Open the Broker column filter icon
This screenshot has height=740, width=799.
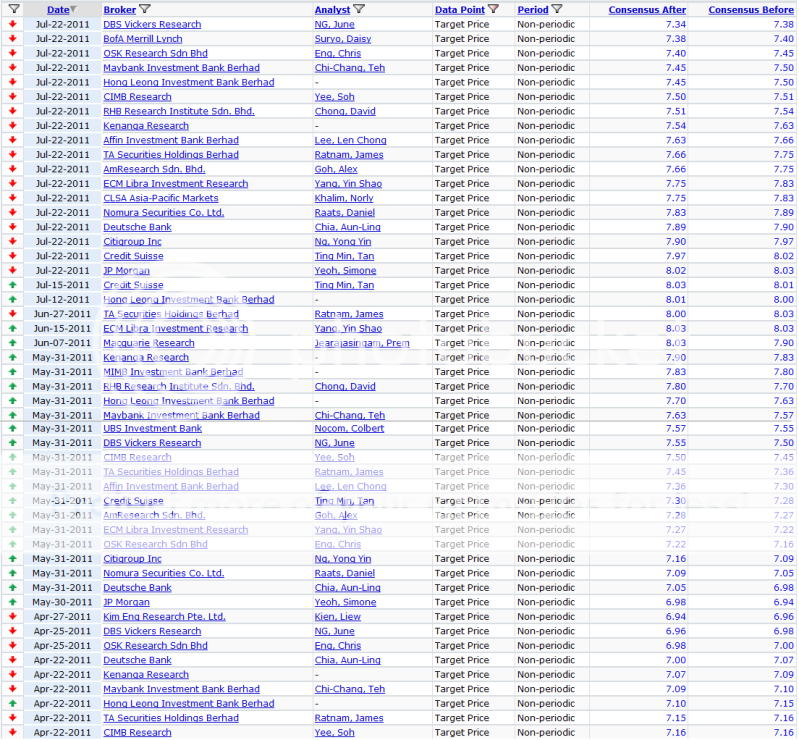pyautogui.click(x=145, y=9)
